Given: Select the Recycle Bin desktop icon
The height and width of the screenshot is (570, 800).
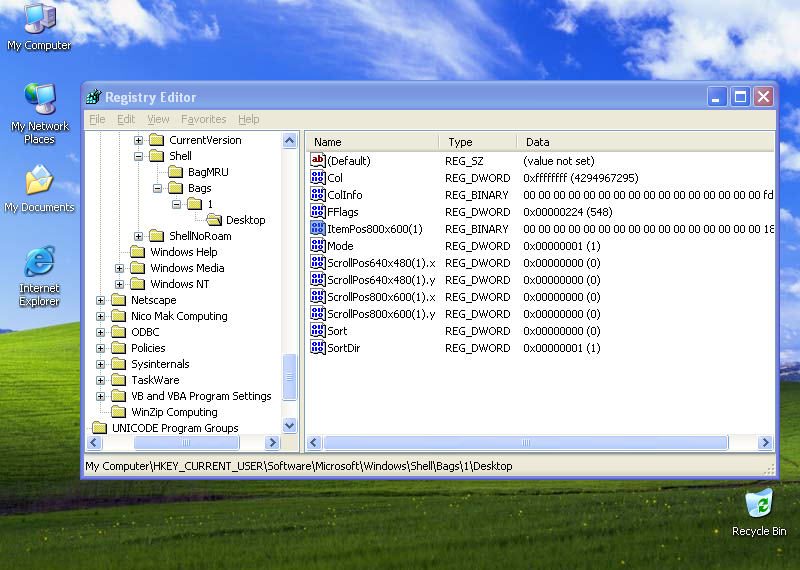Looking at the screenshot, I should point(759,512).
